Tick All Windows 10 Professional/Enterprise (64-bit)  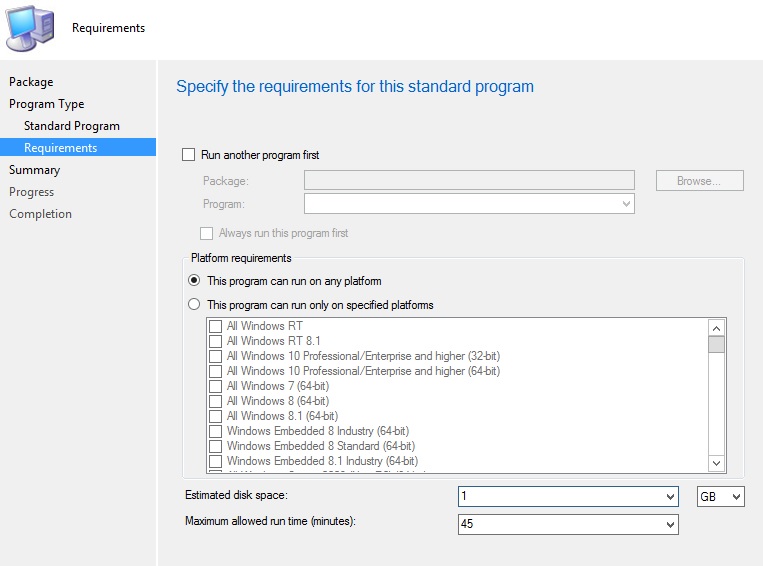point(215,371)
